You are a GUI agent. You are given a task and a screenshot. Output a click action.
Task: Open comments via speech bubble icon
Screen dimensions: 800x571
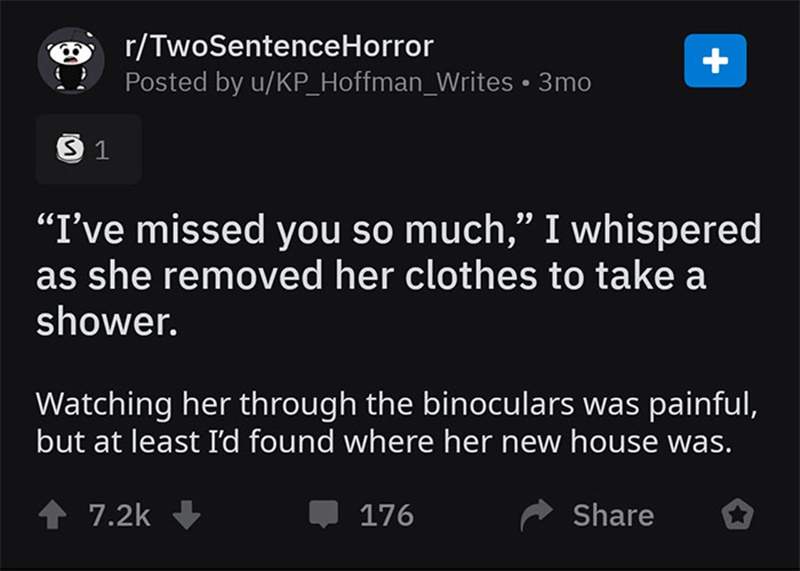(x=323, y=514)
